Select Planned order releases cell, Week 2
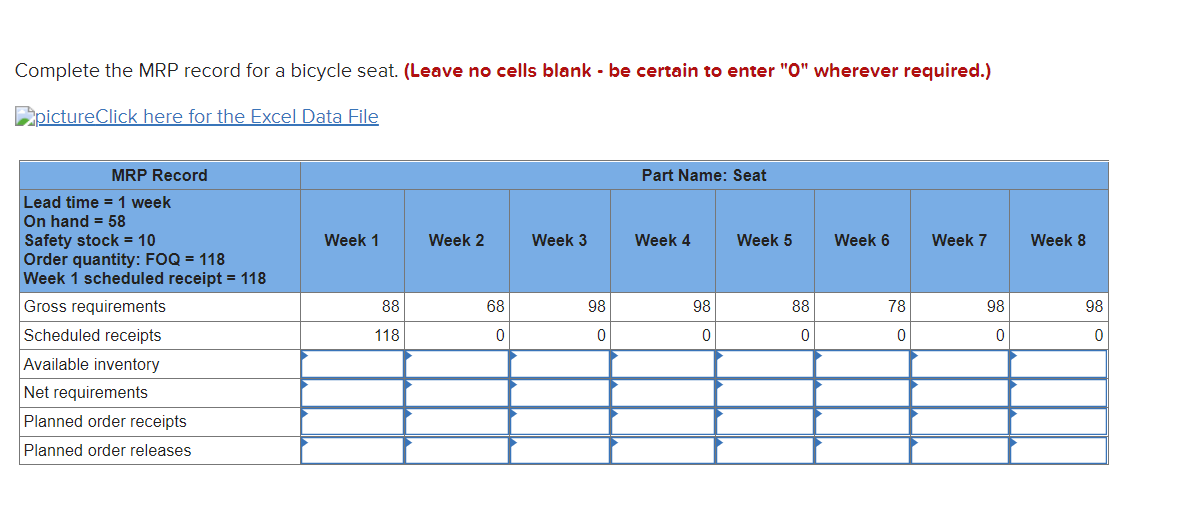 tap(457, 450)
